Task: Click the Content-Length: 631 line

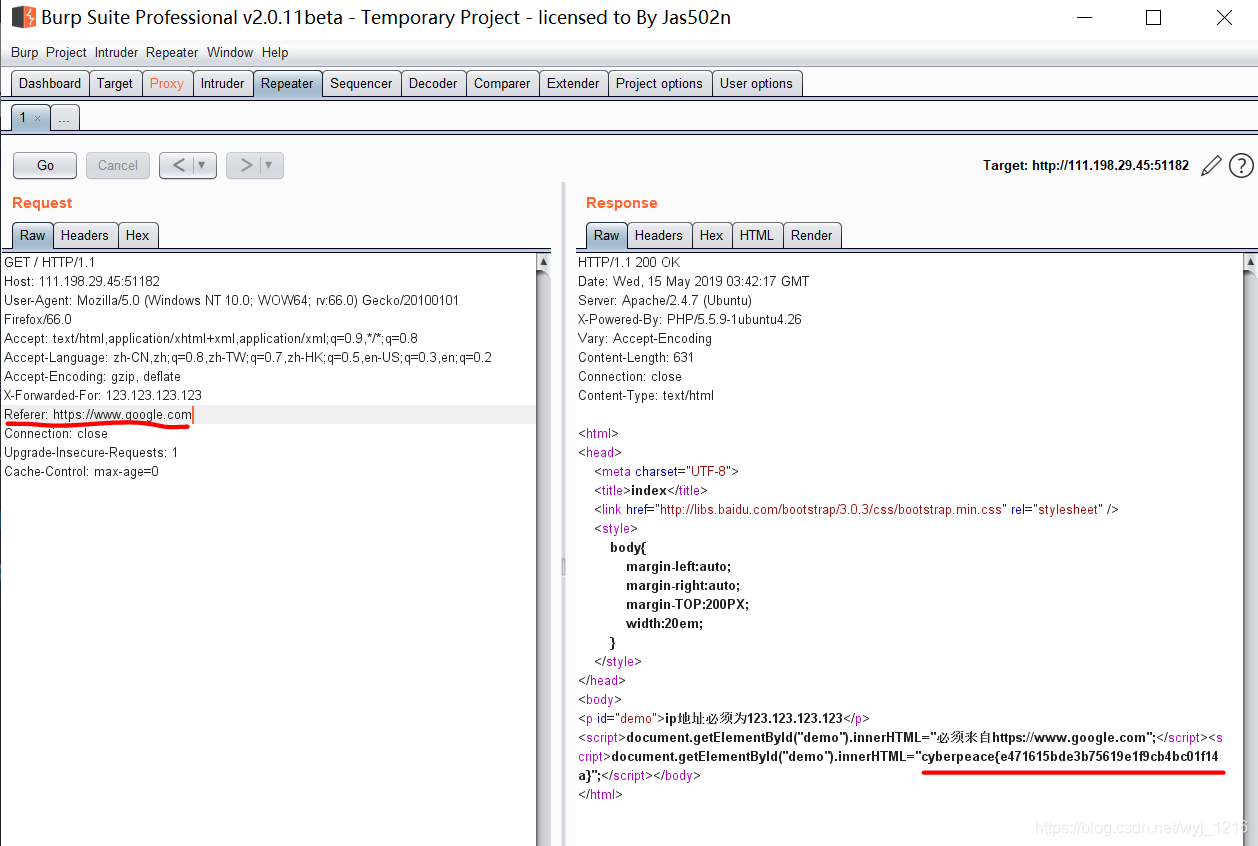Action: [x=636, y=357]
